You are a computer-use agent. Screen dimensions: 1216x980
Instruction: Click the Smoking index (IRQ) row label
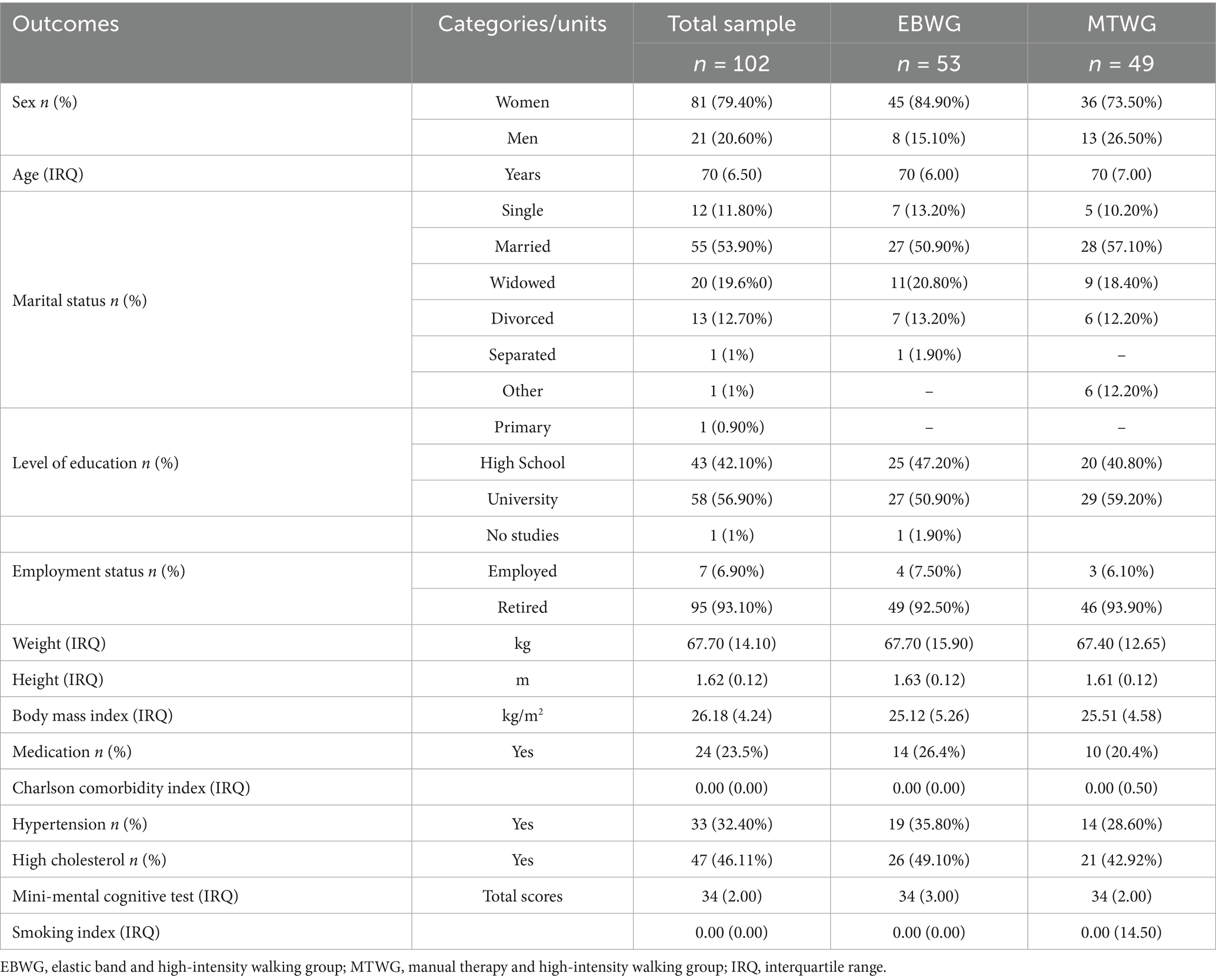pyautogui.click(x=86, y=932)
